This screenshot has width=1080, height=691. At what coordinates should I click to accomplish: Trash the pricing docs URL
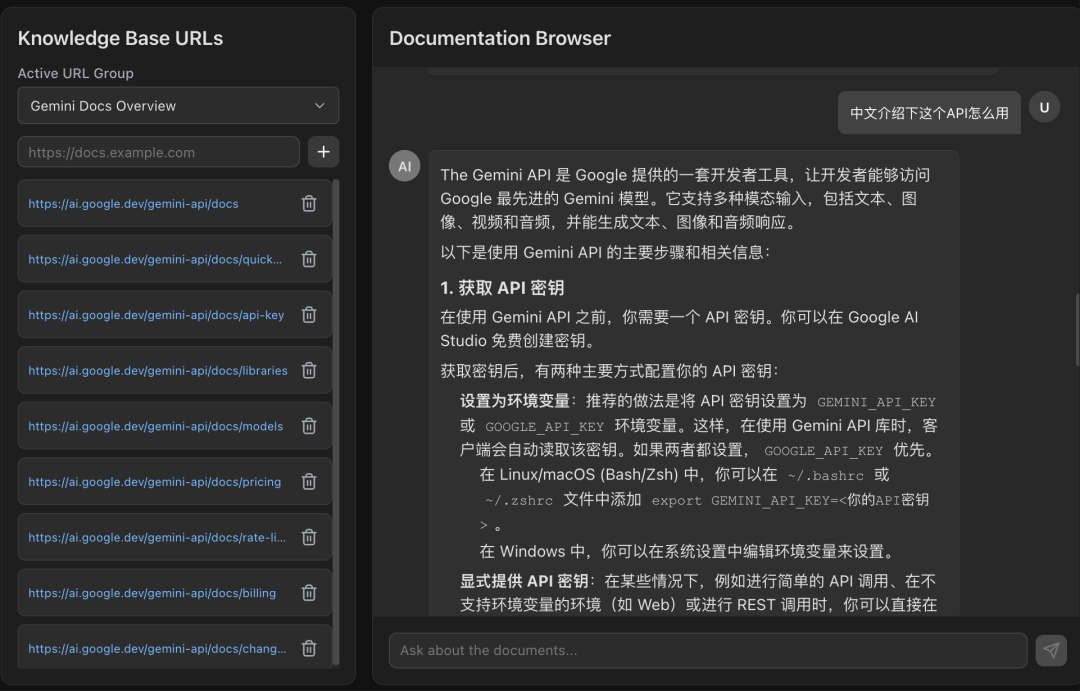click(x=309, y=482)
